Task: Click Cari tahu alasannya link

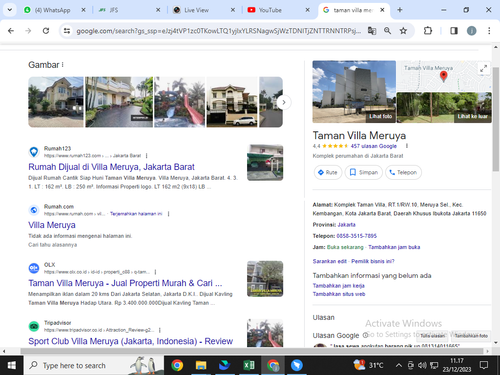Action: [52, 245]
